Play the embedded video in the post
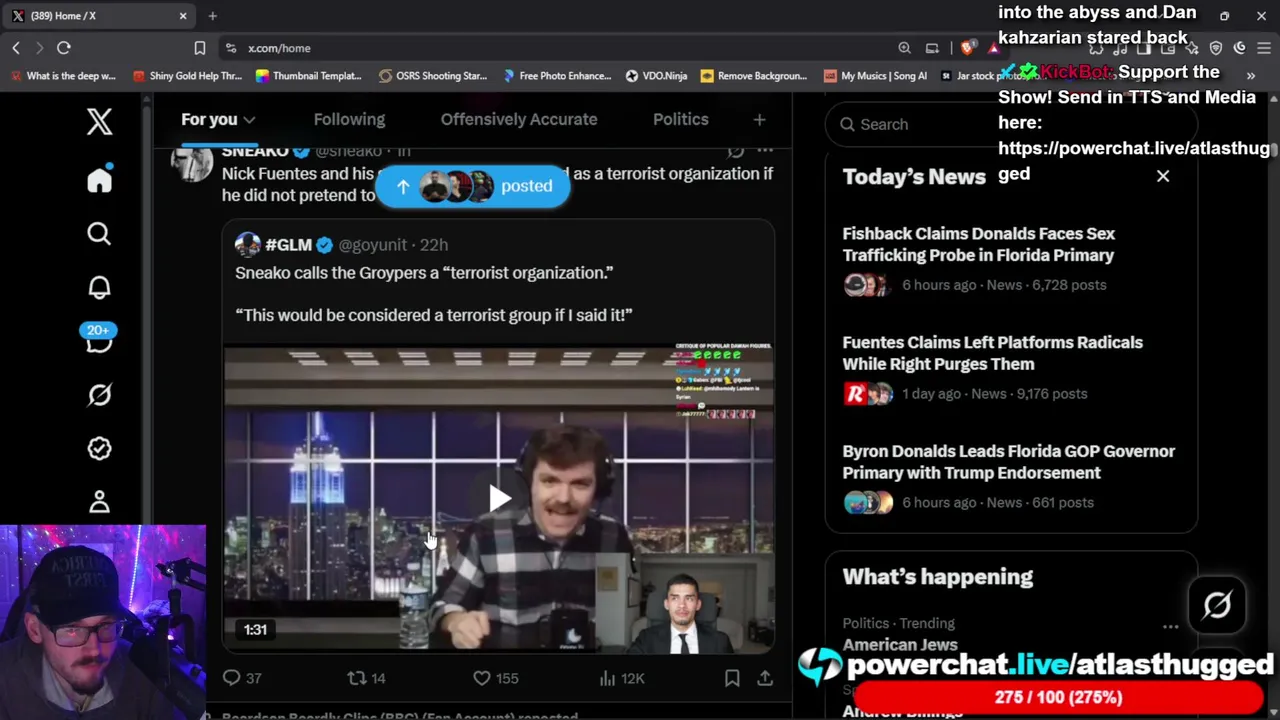This screenshot has height=720, width=1280. tap(499, 498)
